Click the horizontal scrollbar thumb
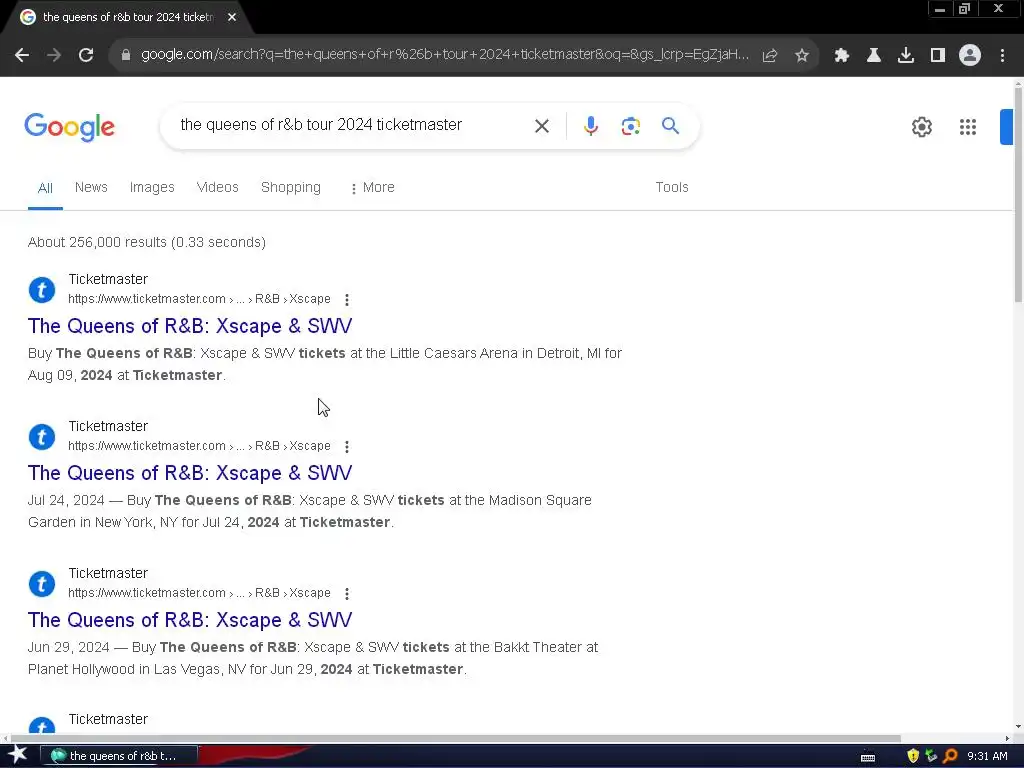Image resolution: width=1024 pixels, height=768 pixels. pos(455,739)
